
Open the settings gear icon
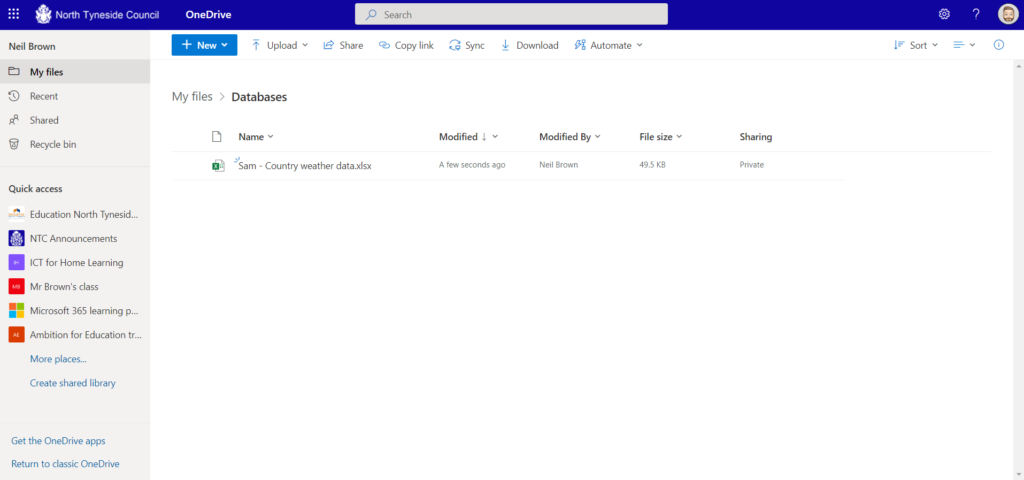[944, 15]
